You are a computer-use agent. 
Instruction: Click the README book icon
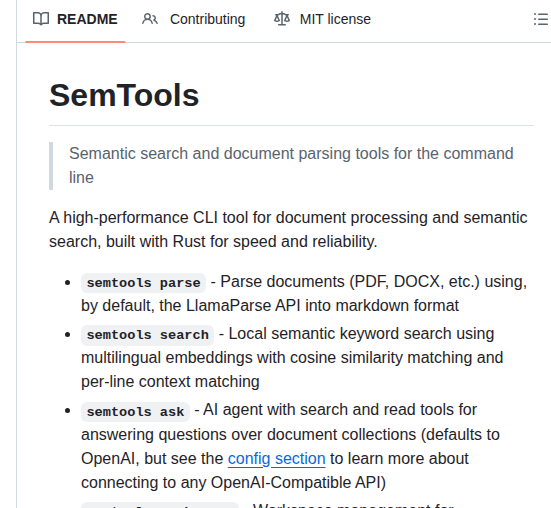pos(41,19)
